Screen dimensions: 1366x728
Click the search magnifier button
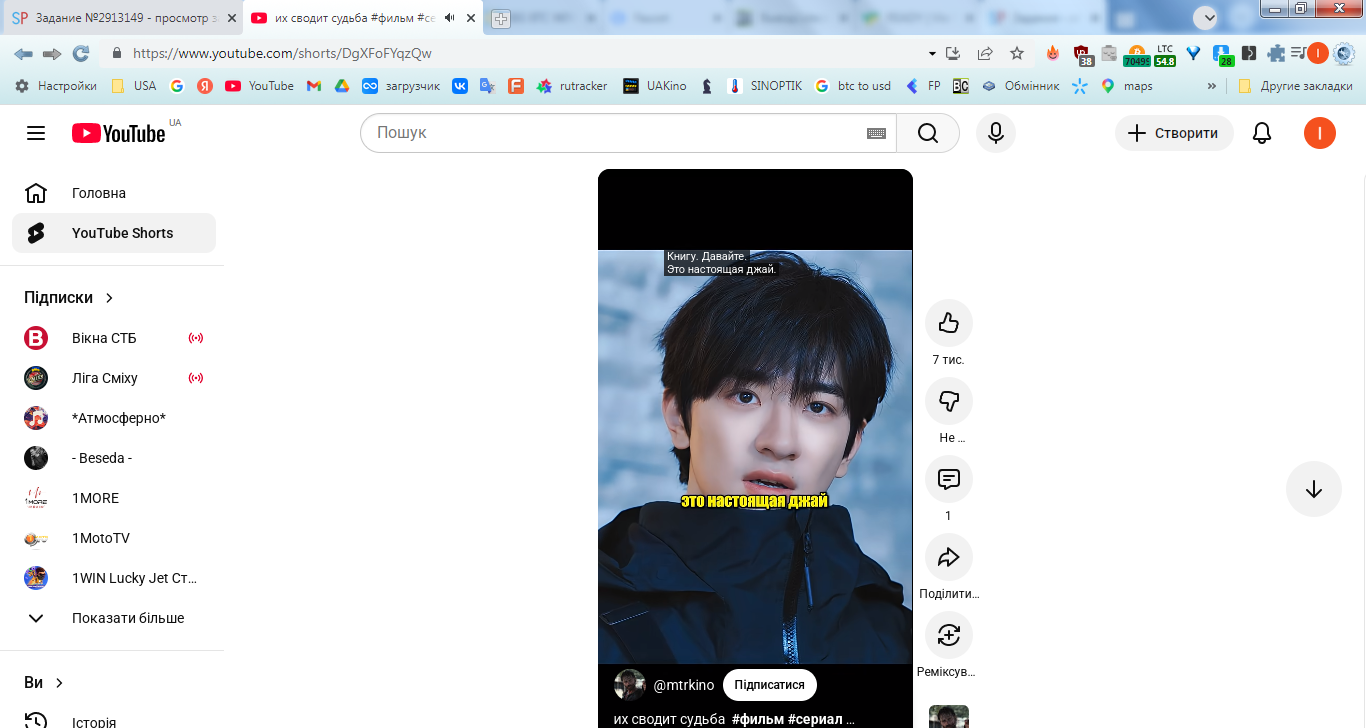pyautogui.click(x=928, y=133)
